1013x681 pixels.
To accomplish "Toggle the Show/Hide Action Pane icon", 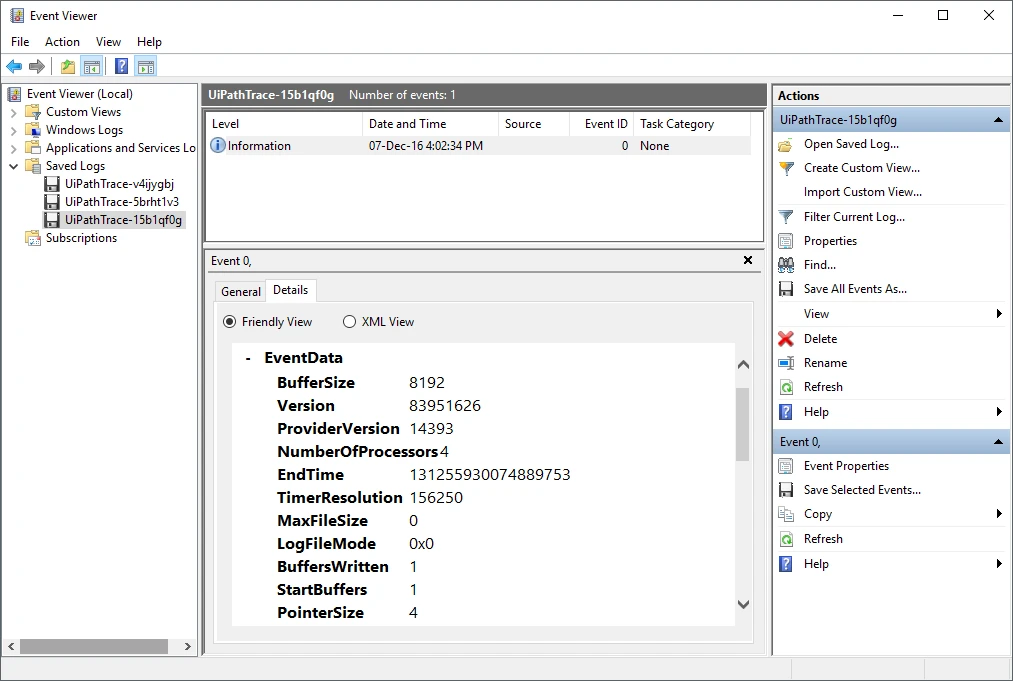I will coord(147,66).
